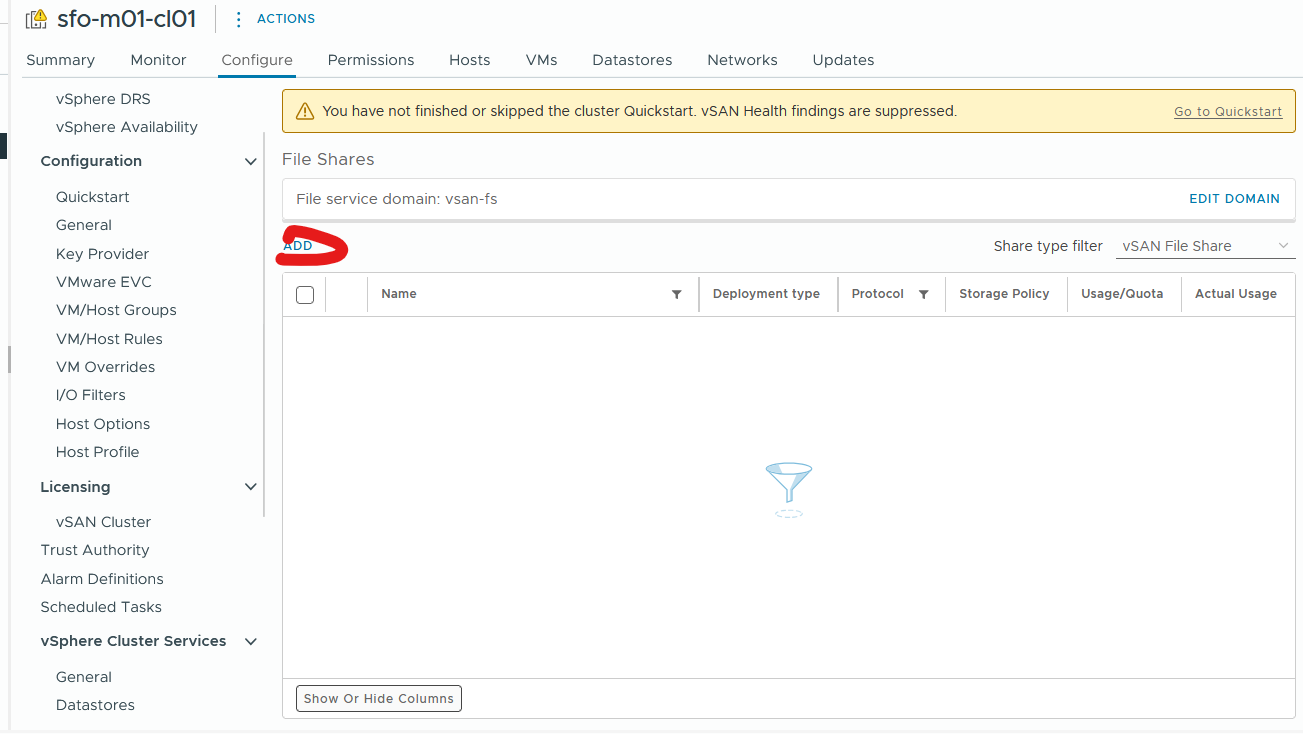Image resolution: width=1303 pixels, height=734 pixels.
Task: Click EDIT DOMAIN button
Action: click(x=1234, y=199)
